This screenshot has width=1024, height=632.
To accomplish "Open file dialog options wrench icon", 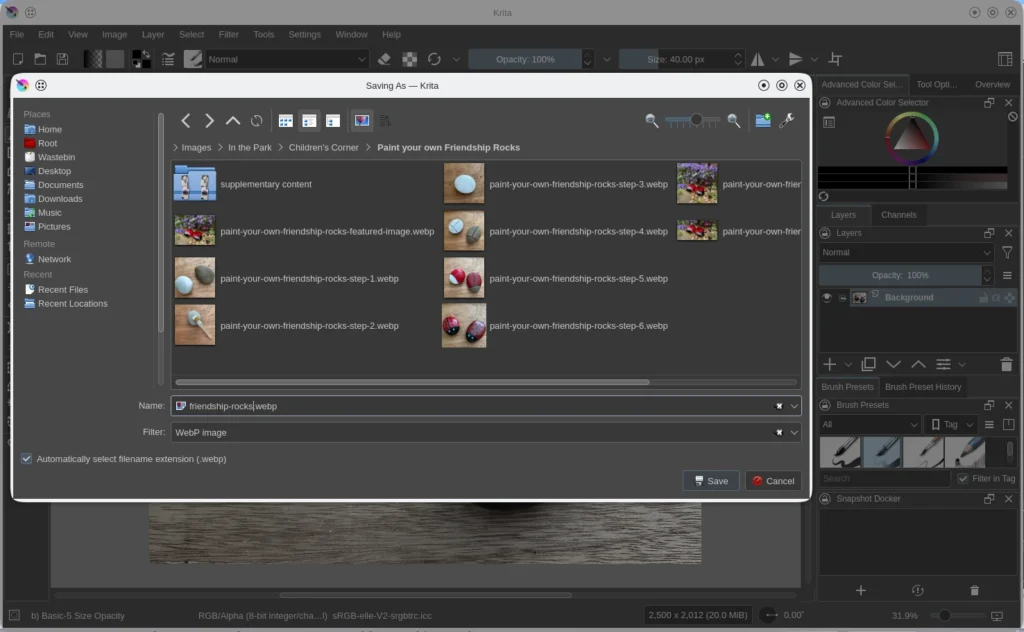I will pos(787,120).
